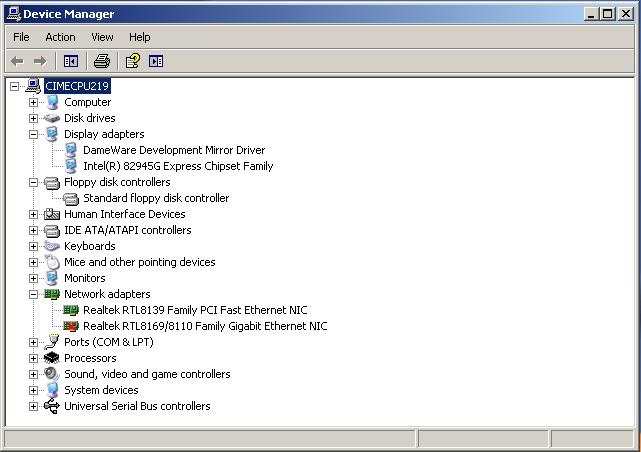The image size is (641, 452).
Task: Expand the Computer node
Action: pyautogui.click(x=34, y=102)
